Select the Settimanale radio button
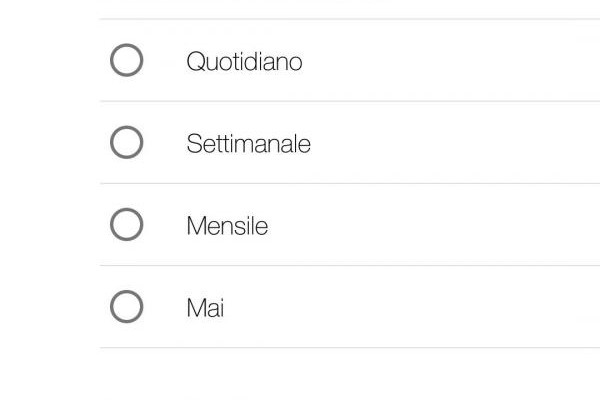Image resolution: width=600 pixels, height=400 pixels. [x=126, y=143]
